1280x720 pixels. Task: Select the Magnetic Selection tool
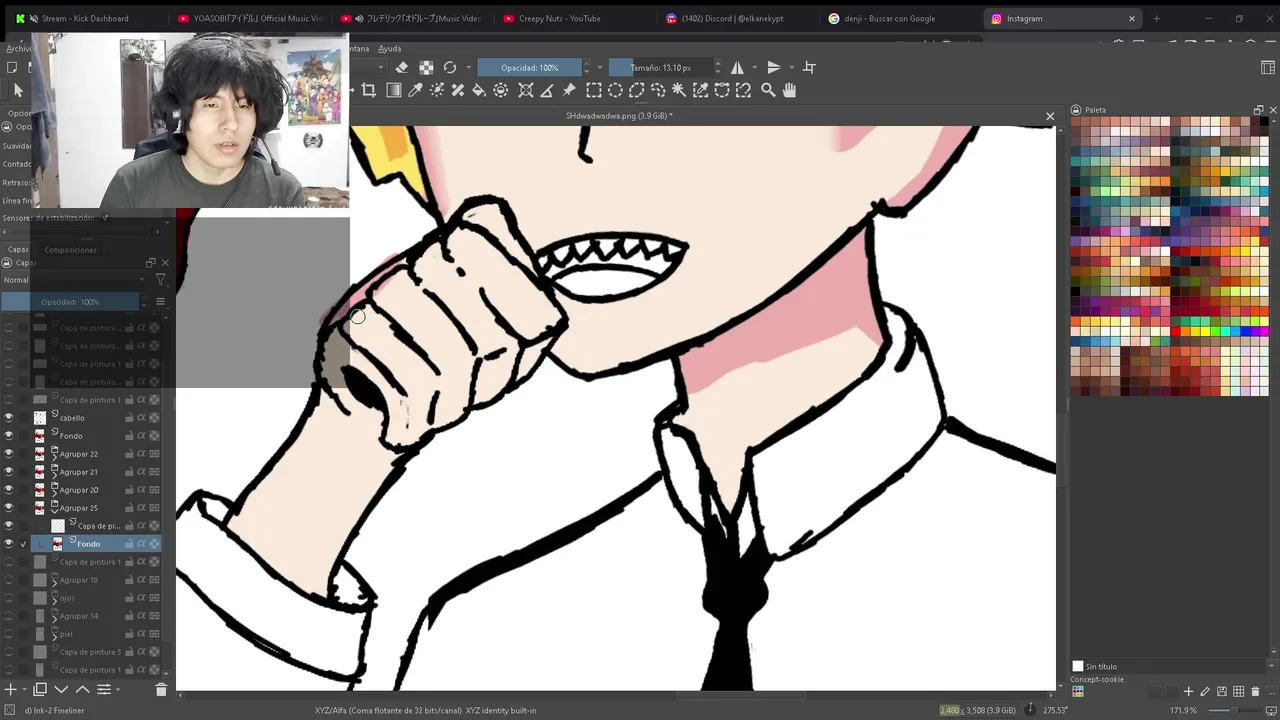tap(744, 90)
